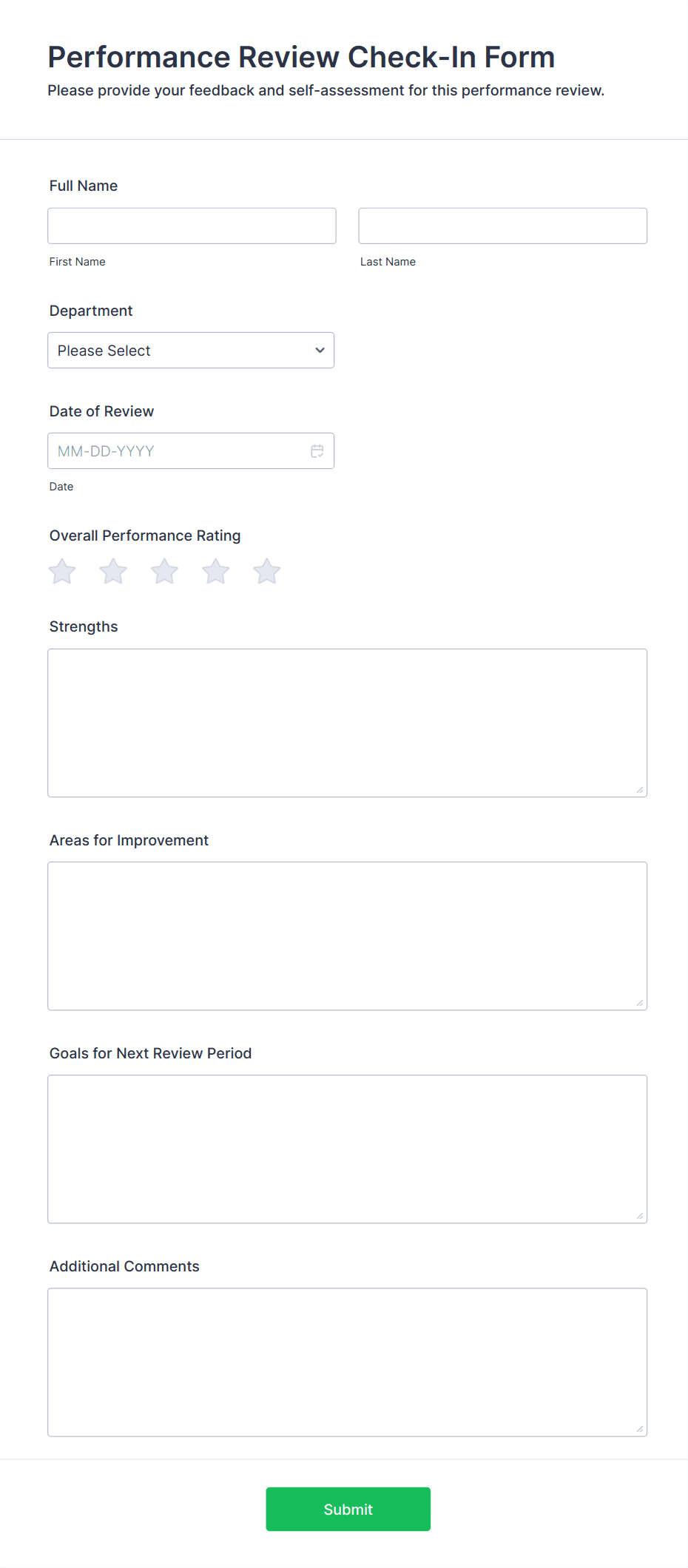Click the Areas for Improvement resize grip

tap(639, 1003)
